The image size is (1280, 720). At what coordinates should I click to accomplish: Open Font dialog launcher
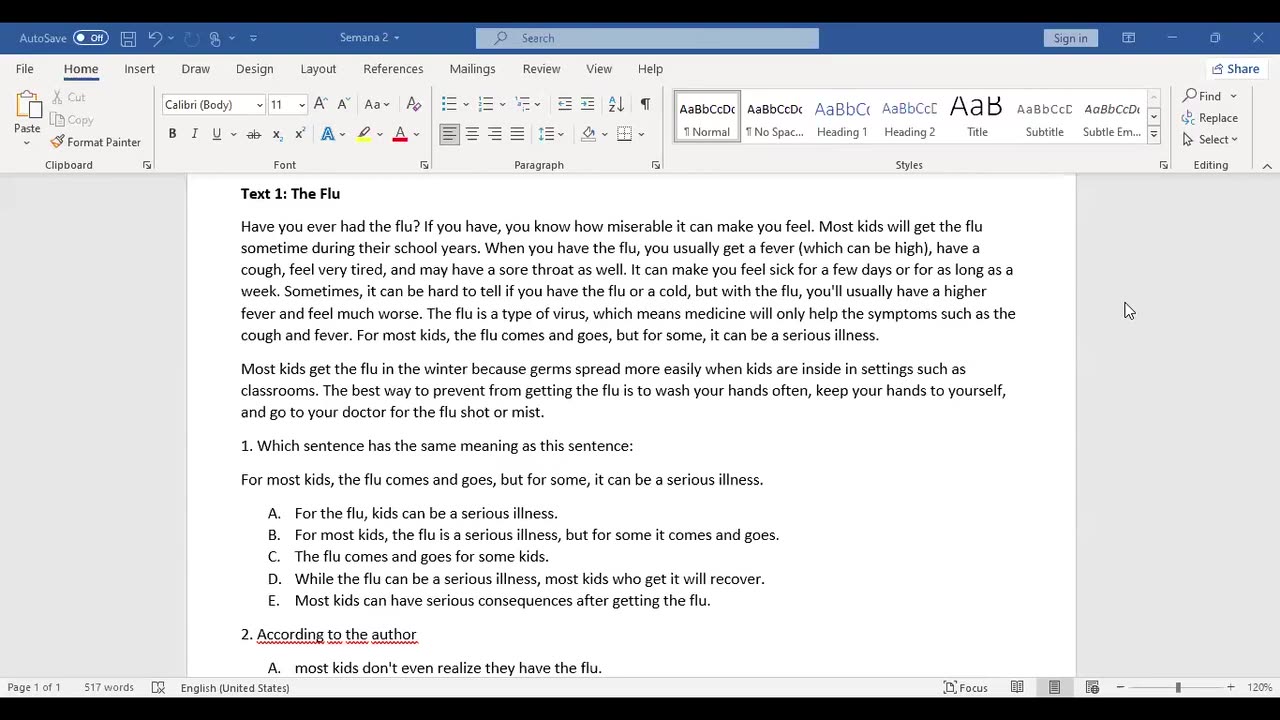click(424, 165)
